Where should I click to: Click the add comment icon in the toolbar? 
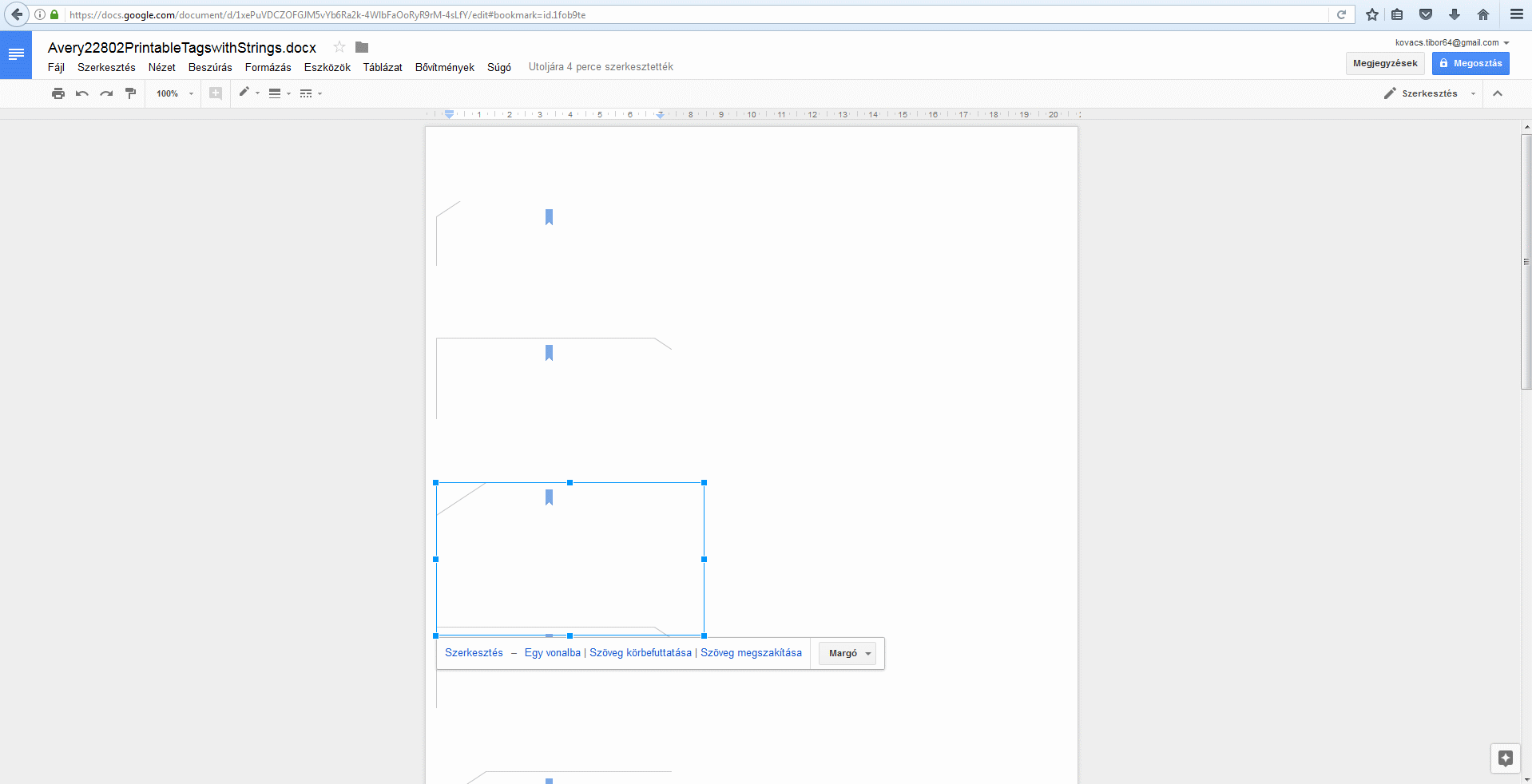tap(216, 93)
